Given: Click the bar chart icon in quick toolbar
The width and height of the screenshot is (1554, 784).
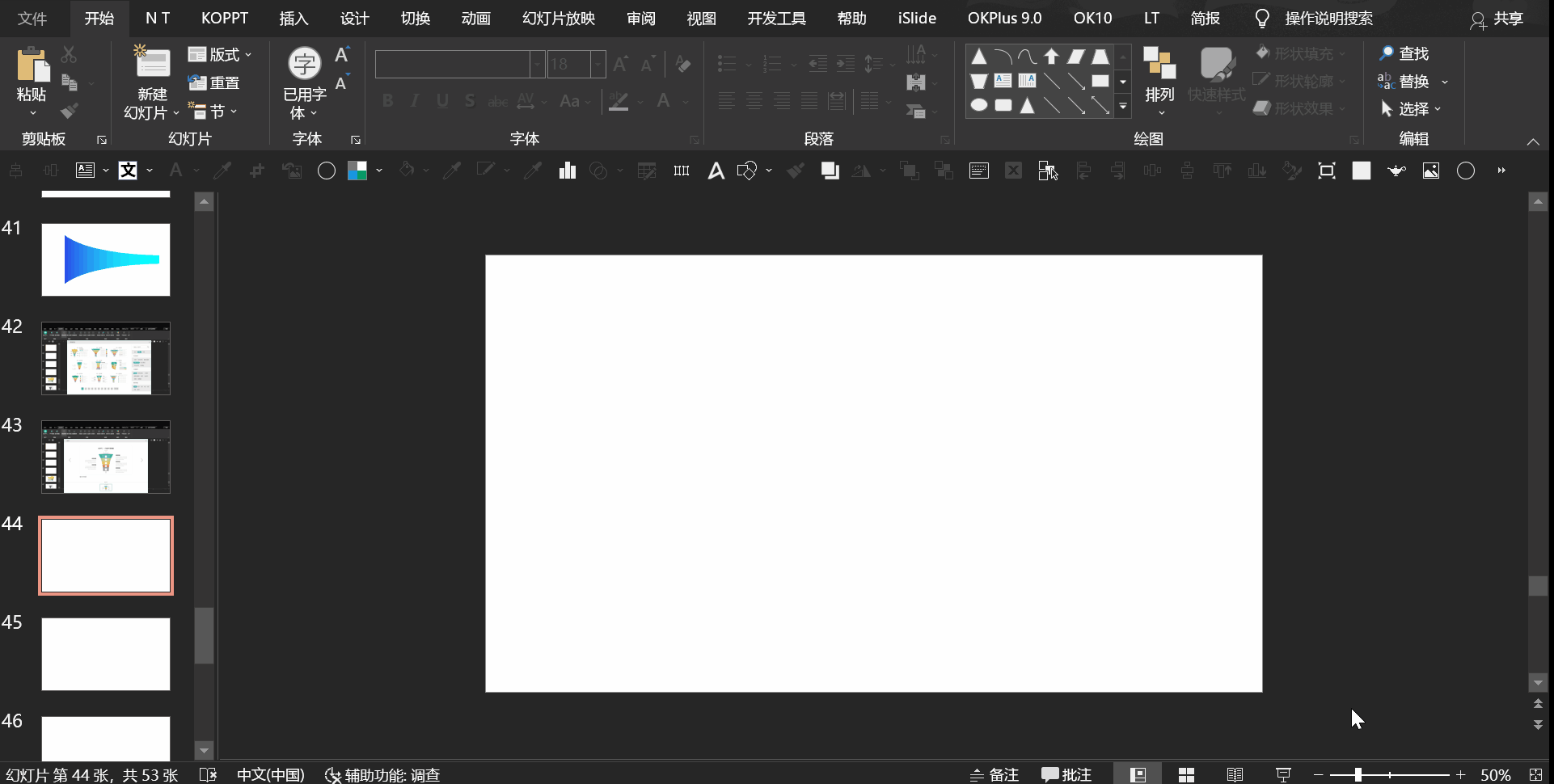Looking at the screenshot, I should [567, 171].
